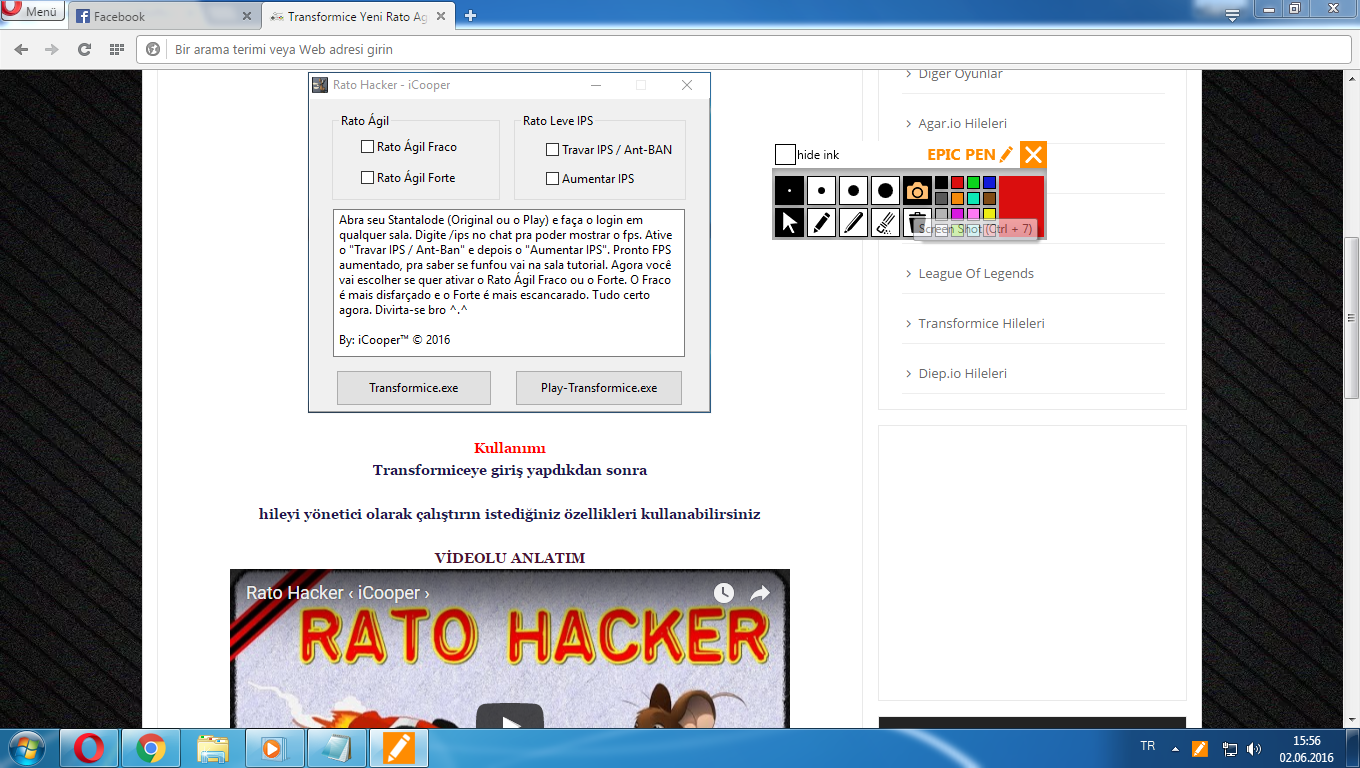Viewport: 1360px width, 768px height.
Task: Open the Speed Dial grid icon
Action: click(x=116, y=49)
